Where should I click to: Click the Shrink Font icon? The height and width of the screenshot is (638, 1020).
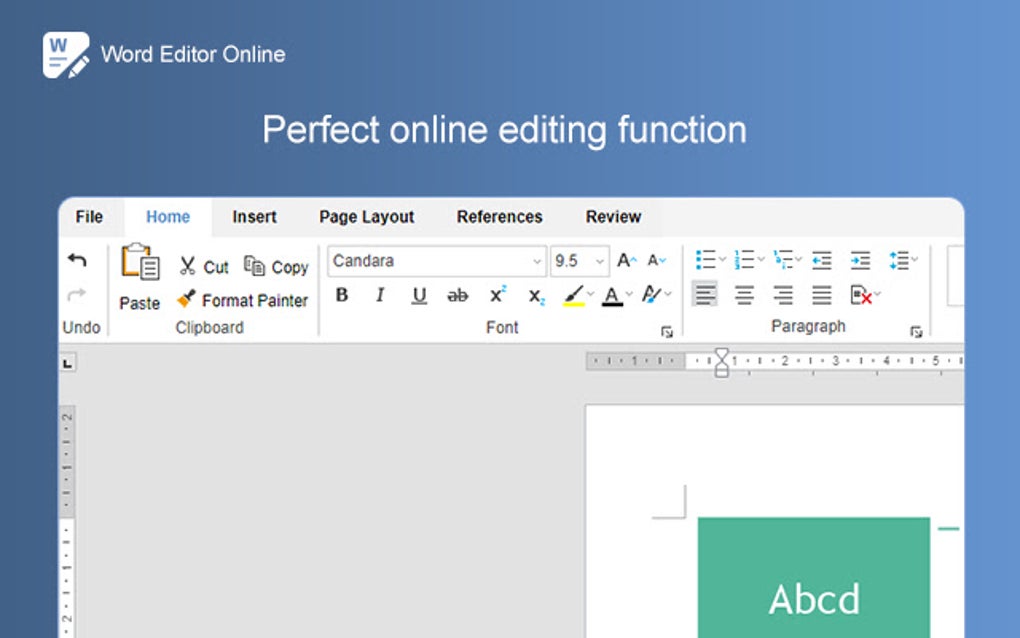[657, 261]
